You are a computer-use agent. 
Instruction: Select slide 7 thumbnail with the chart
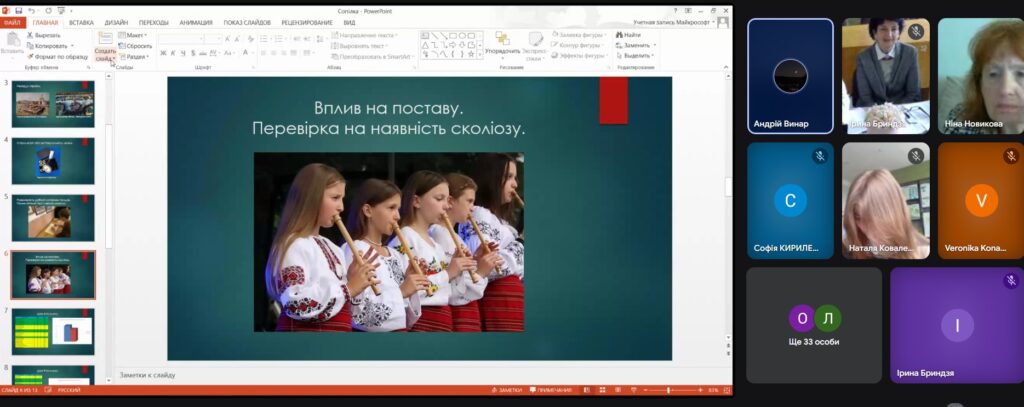53,330
